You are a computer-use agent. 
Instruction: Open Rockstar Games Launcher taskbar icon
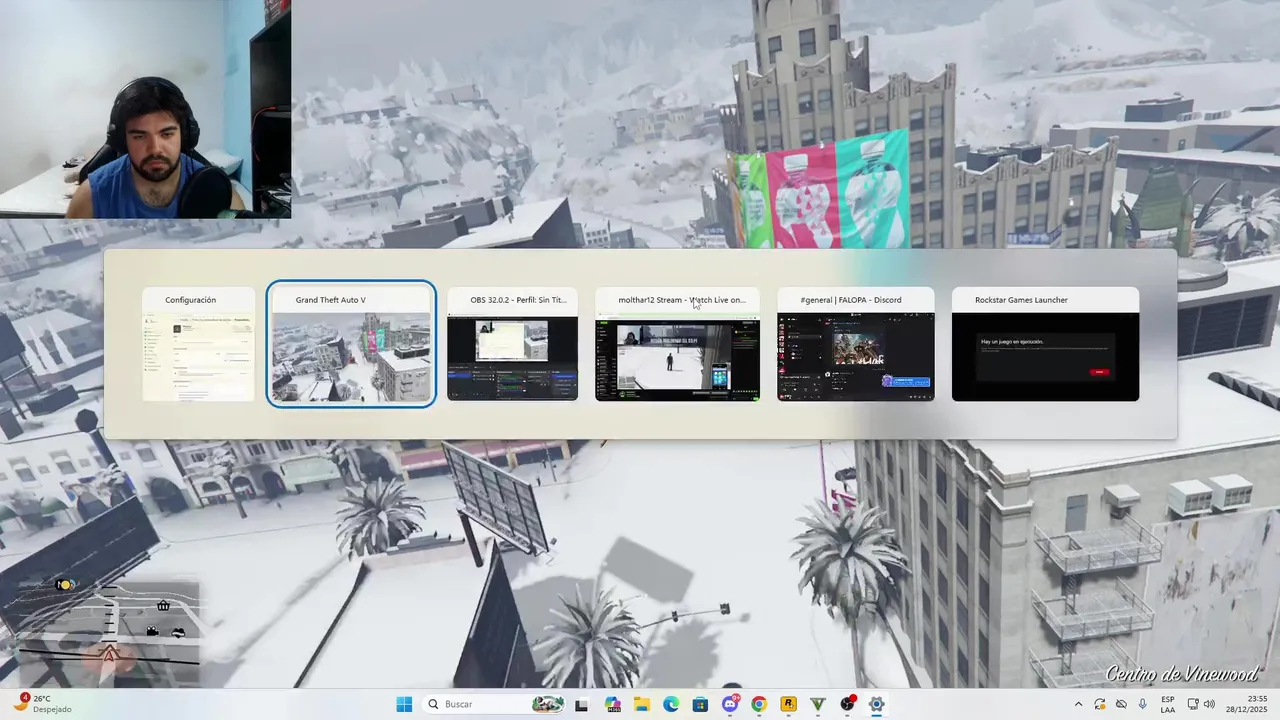788,704
